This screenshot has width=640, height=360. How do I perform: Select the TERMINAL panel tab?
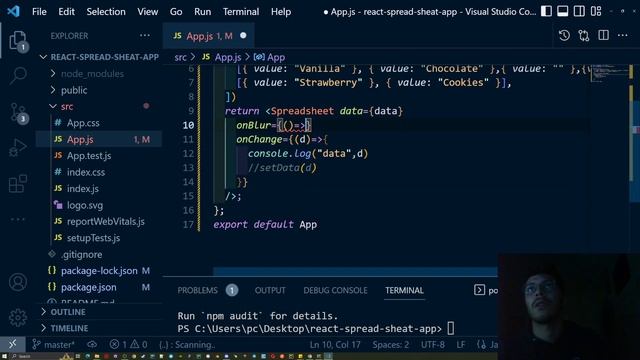point(404,290)
